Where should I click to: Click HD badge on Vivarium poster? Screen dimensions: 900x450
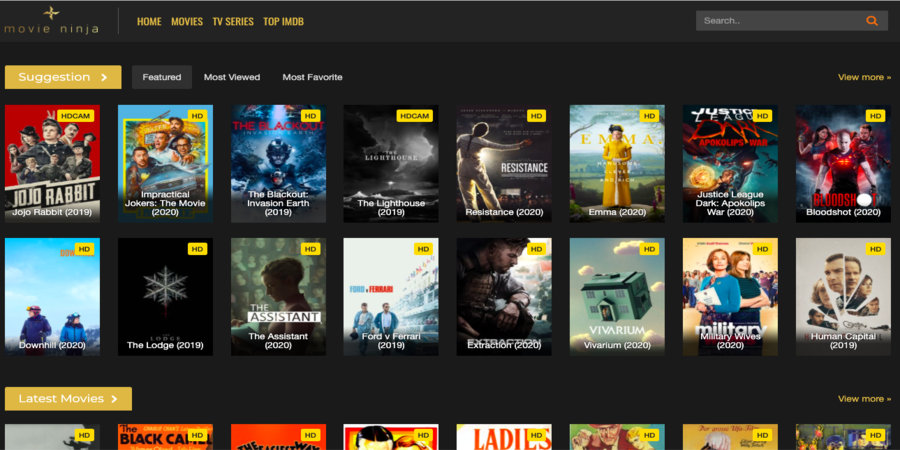tap(649, 249)
